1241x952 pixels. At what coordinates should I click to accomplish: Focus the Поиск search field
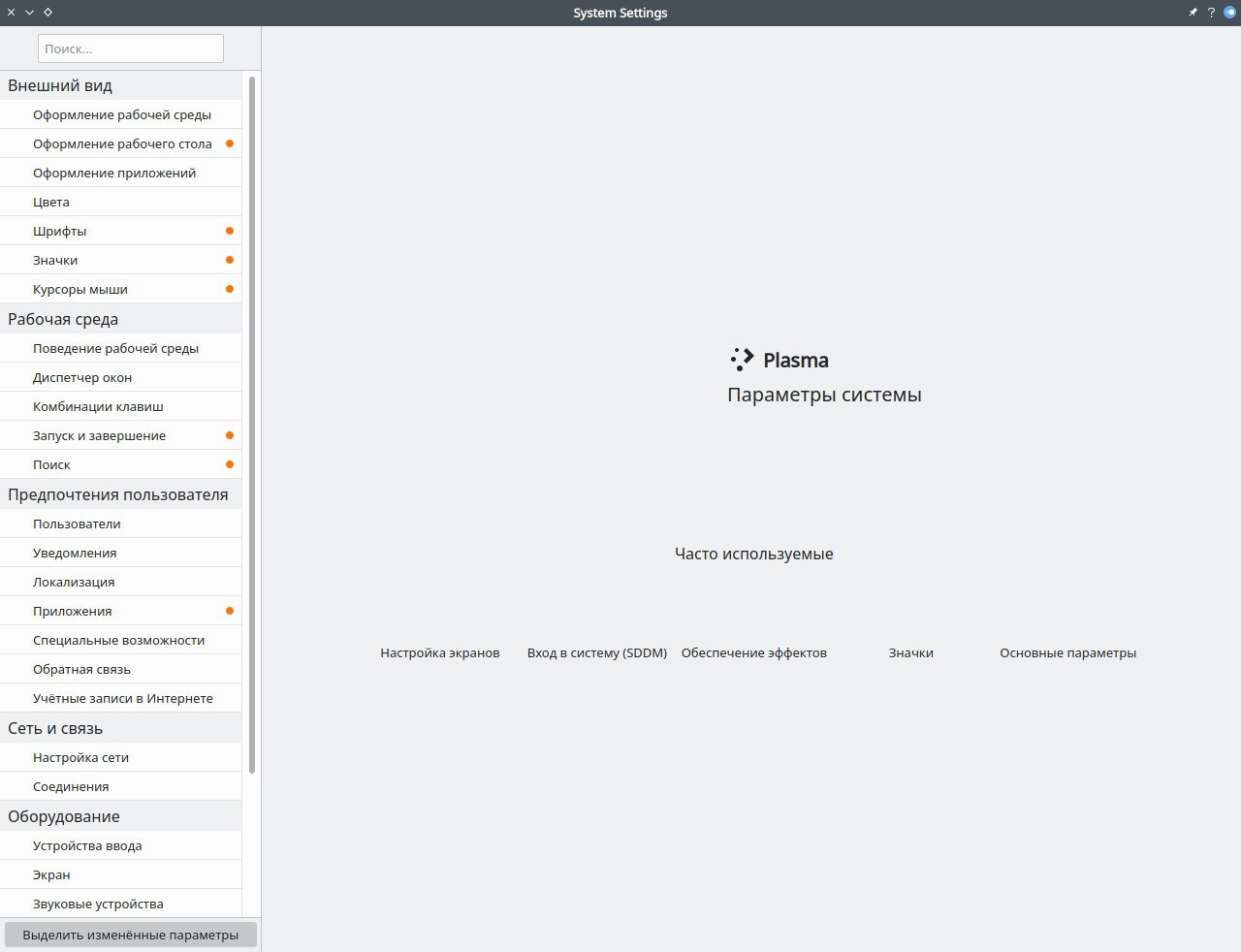[131, 48]
